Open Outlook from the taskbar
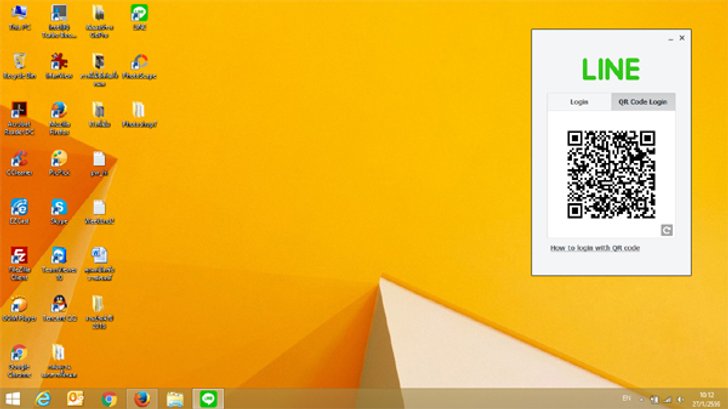The width and height of the screenshot is (728, 409). [x=75, y=399]
